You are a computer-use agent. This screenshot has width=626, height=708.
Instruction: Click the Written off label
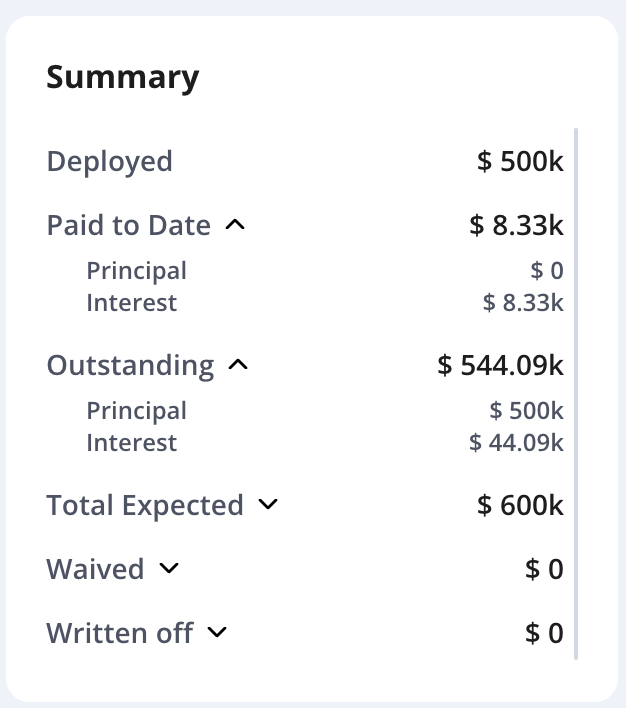(119, 632)
